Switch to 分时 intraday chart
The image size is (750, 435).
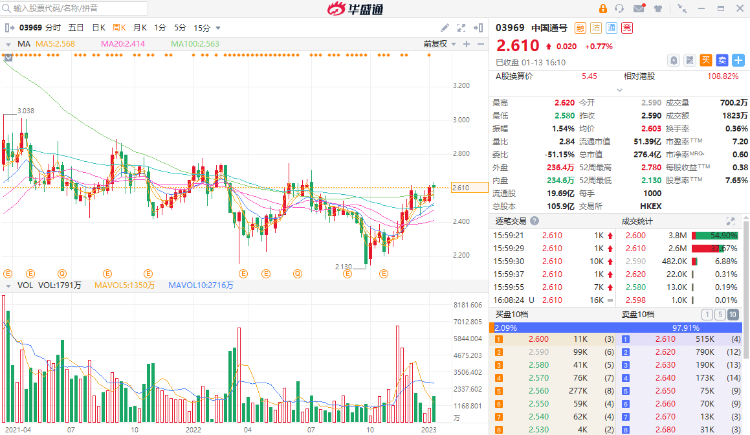pyautogui.click(x=54, y=28)
